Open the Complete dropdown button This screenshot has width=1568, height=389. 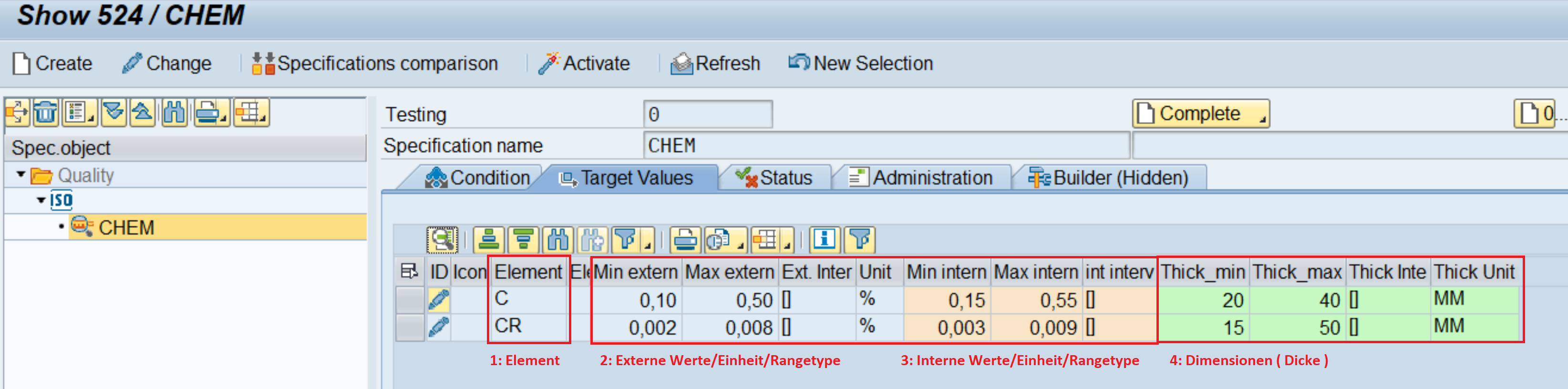(1200, 114)
